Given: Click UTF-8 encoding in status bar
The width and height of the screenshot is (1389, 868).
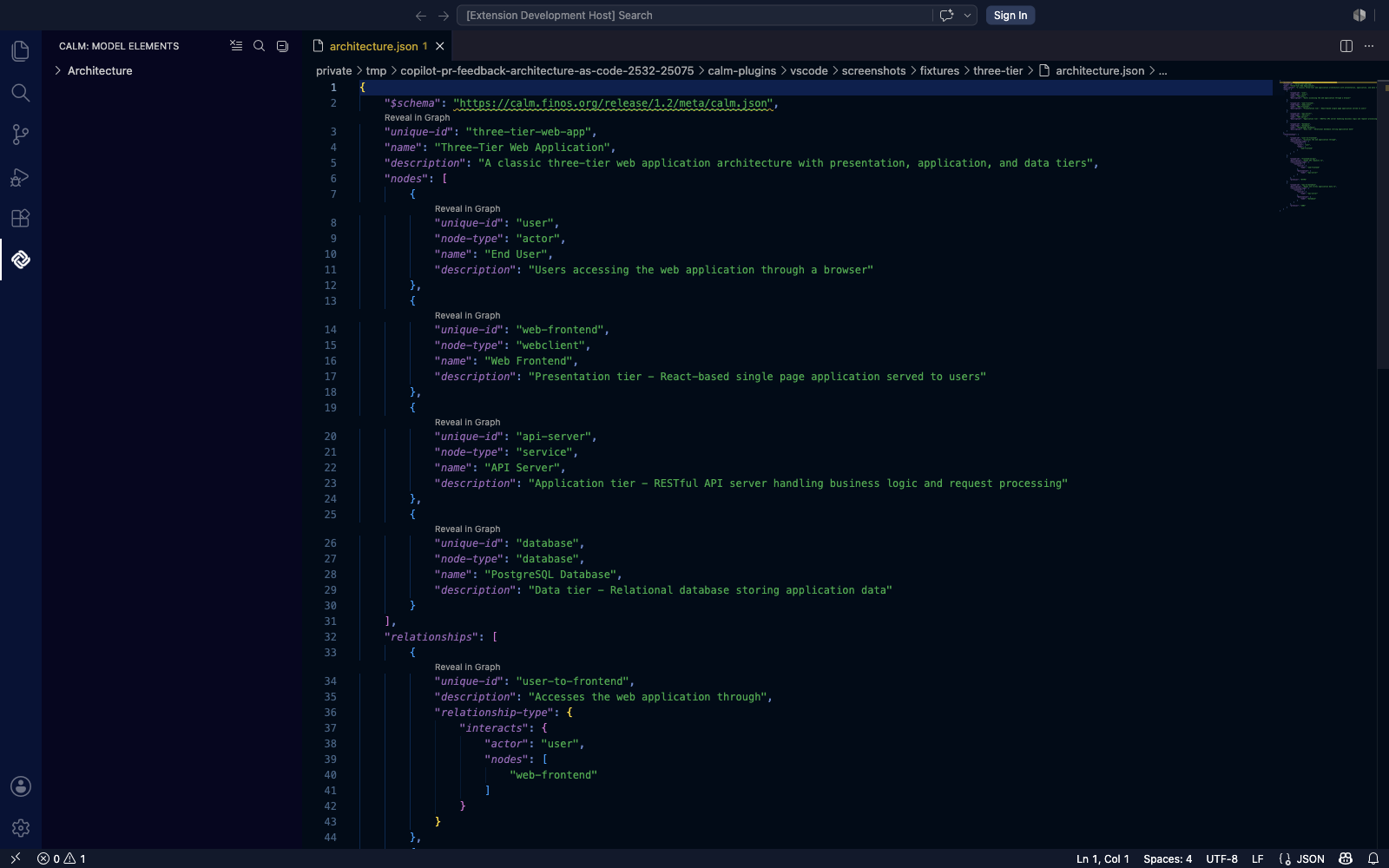Looking at the screenshot, I should point(1221,858).
